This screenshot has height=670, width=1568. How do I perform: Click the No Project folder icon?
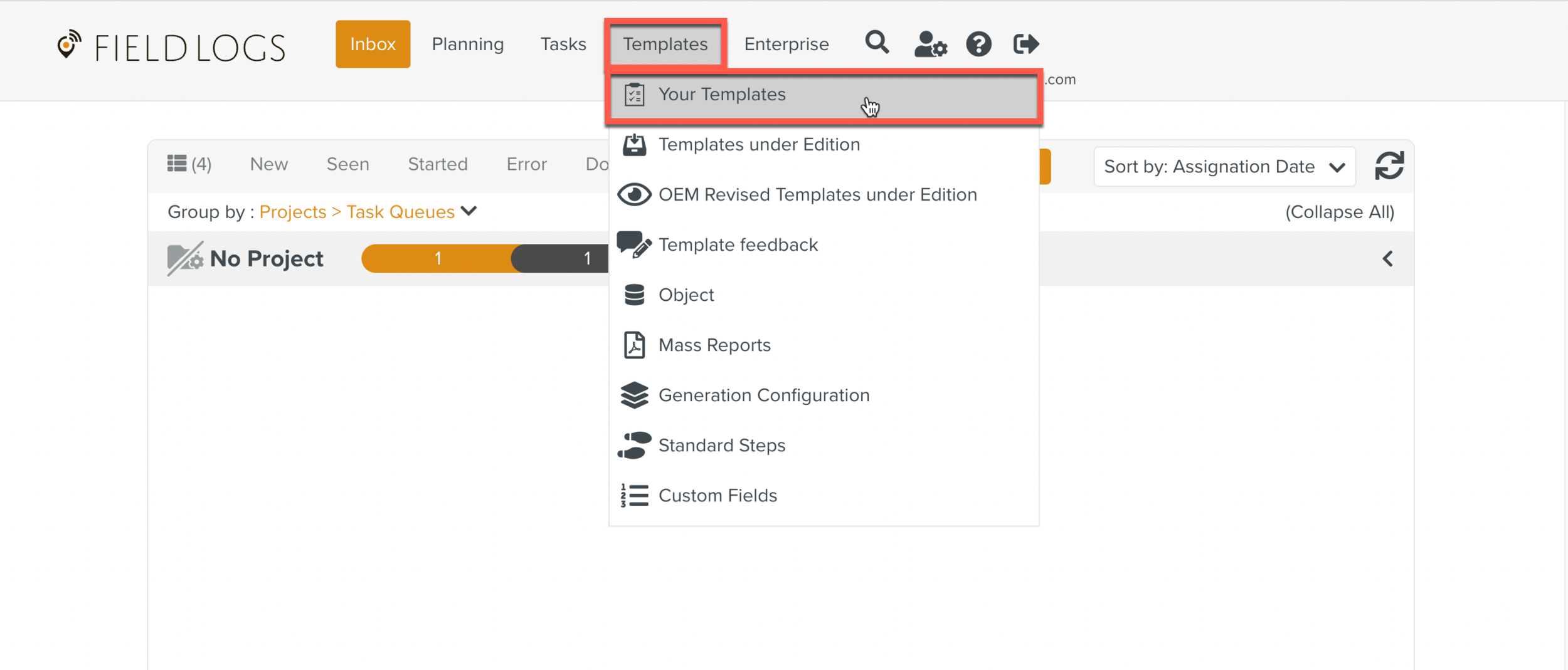click(184, 258)
